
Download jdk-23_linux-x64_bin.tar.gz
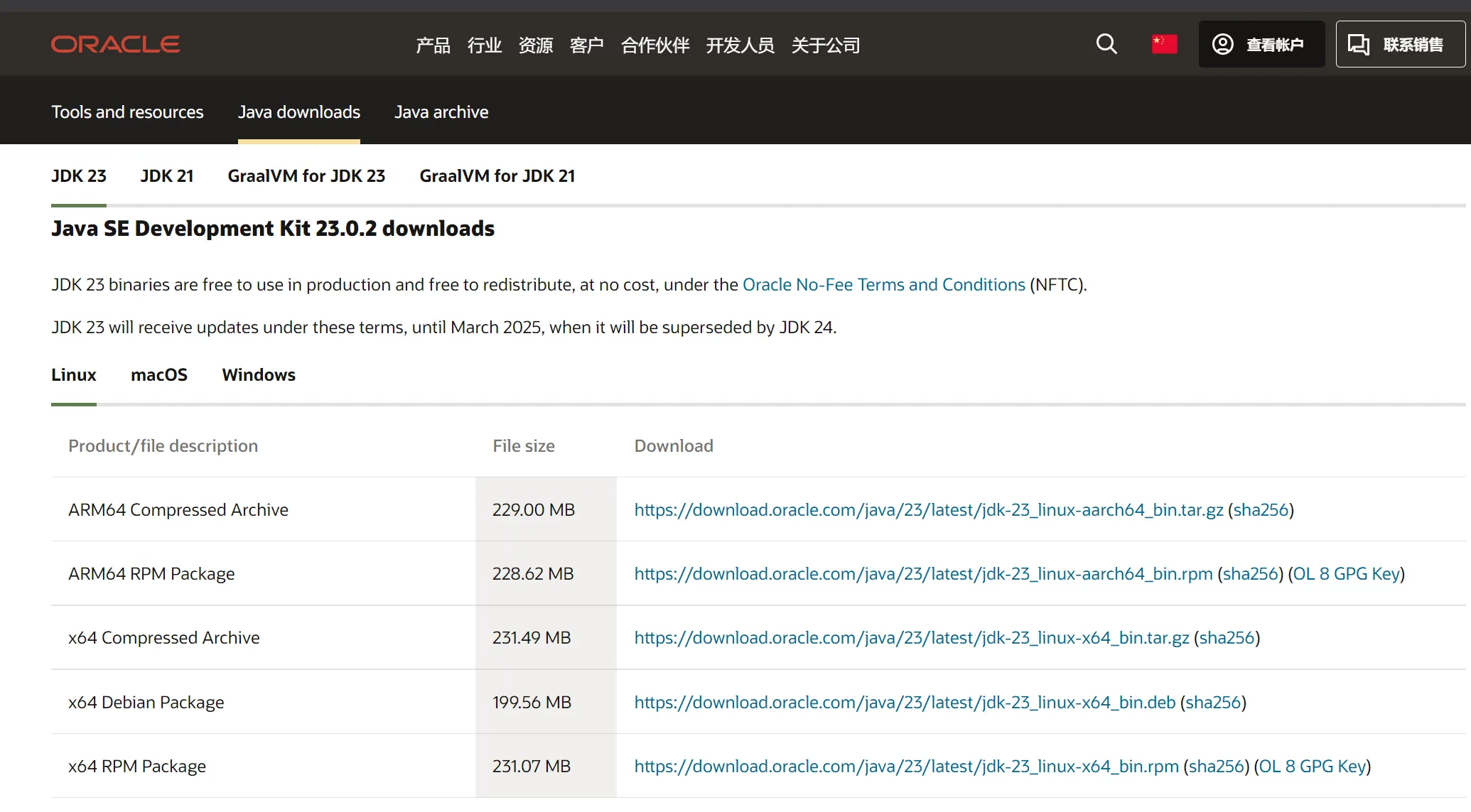[912, 638]
